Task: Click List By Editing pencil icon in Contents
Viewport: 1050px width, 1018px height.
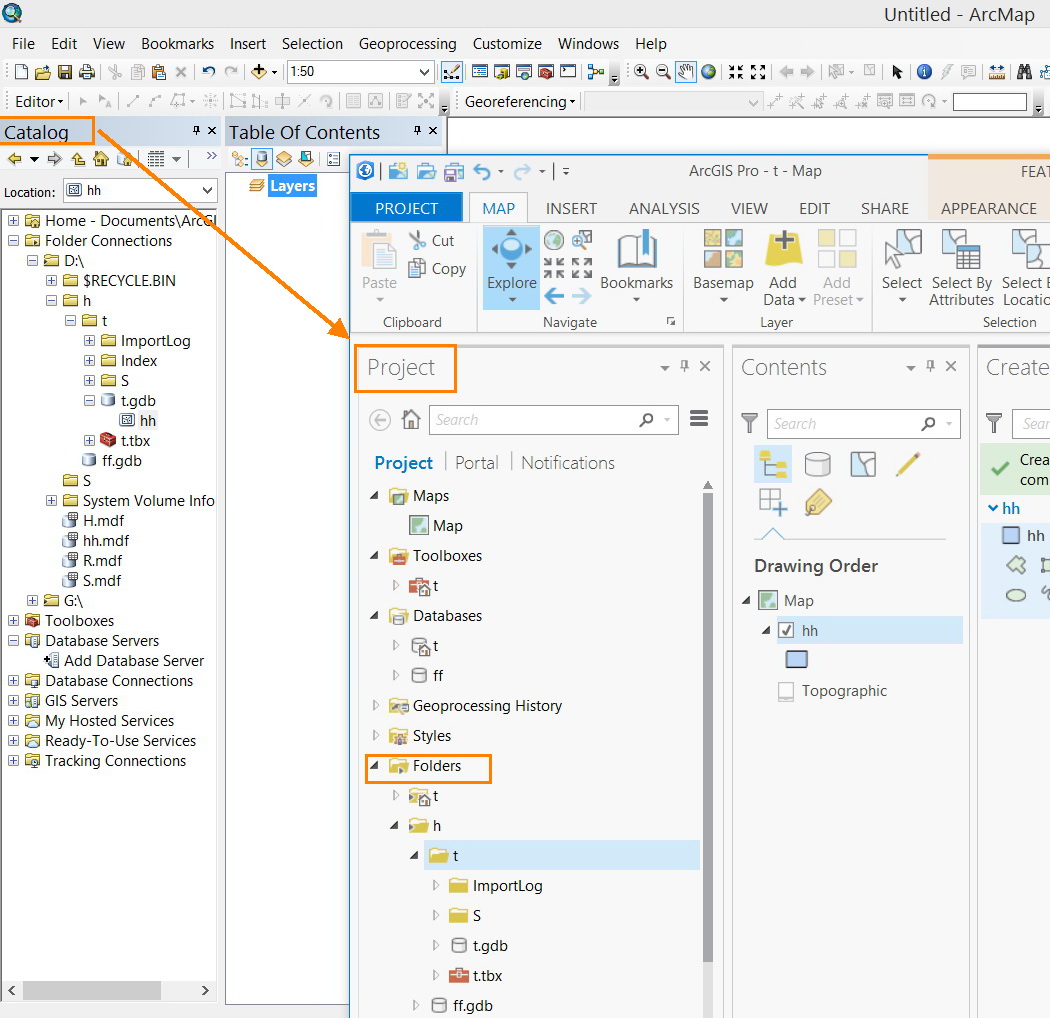Action: pos(907,463)
